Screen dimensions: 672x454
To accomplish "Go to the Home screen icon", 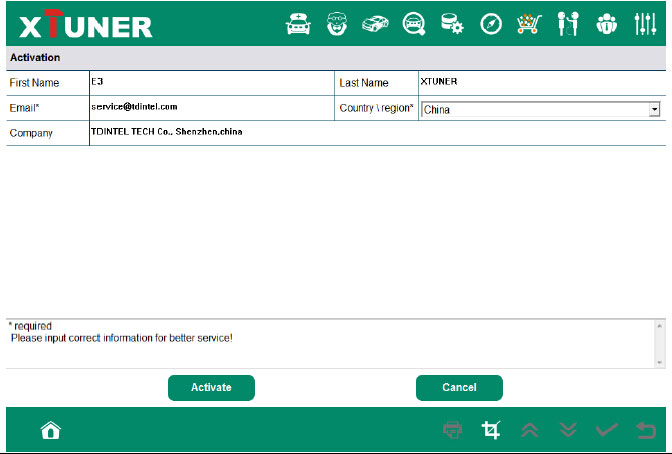I will tap(51, 430).
